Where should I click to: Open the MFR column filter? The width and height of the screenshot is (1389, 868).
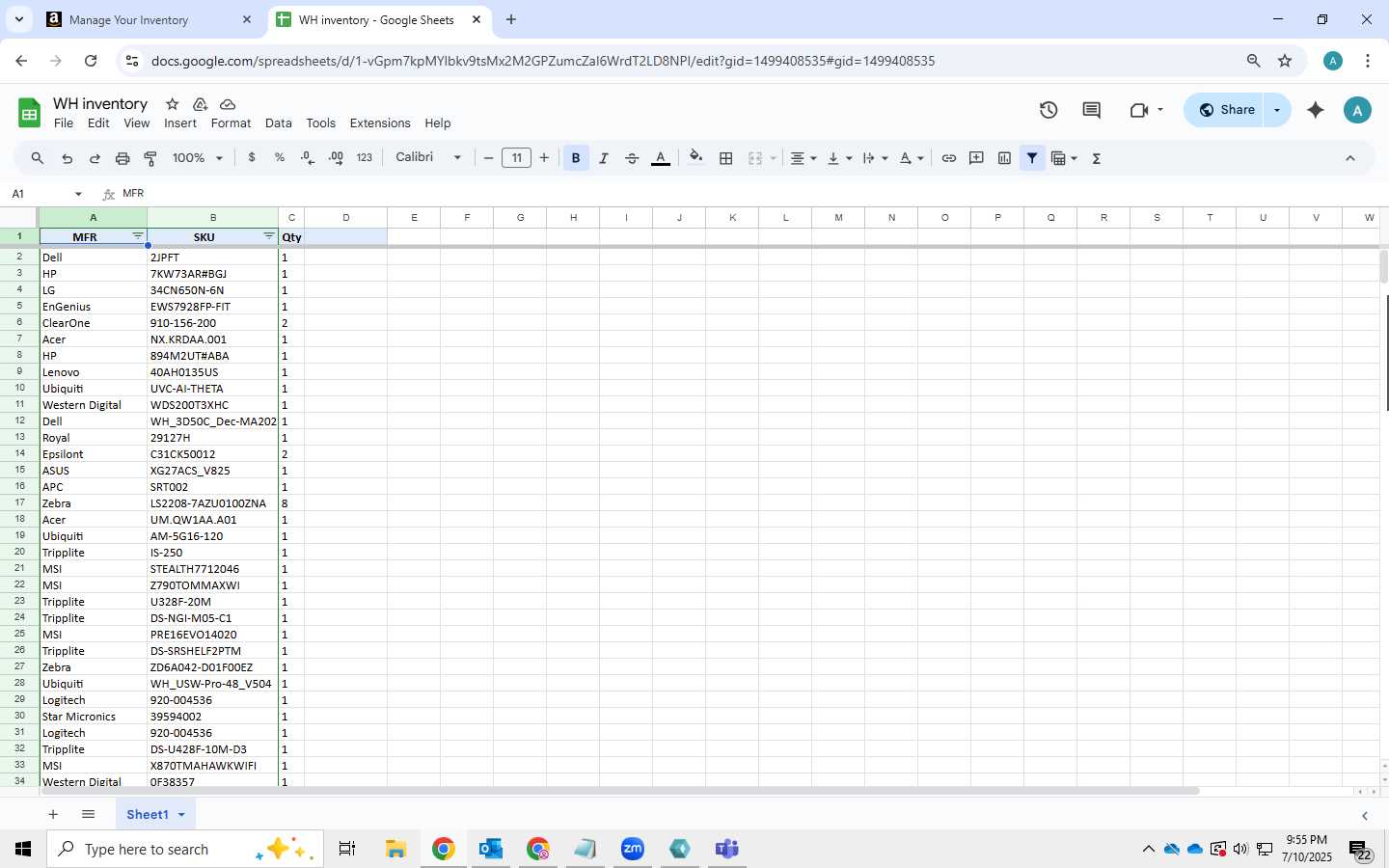(x=138, y=236)
